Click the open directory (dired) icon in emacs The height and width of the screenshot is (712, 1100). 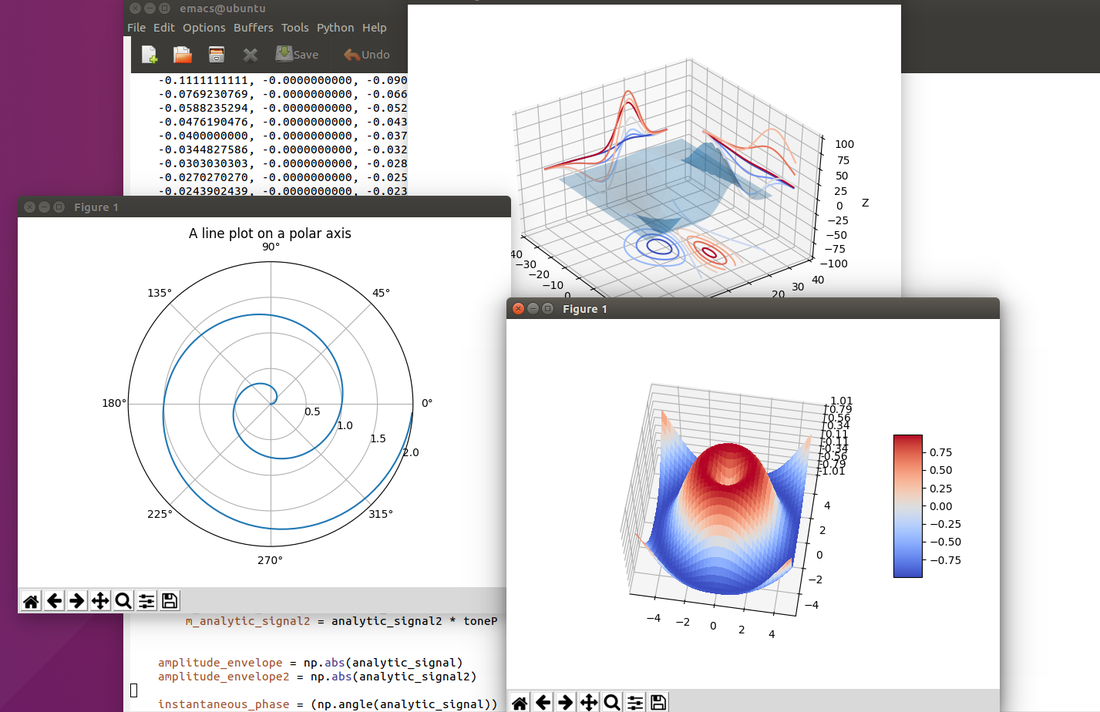click(217, 55)
